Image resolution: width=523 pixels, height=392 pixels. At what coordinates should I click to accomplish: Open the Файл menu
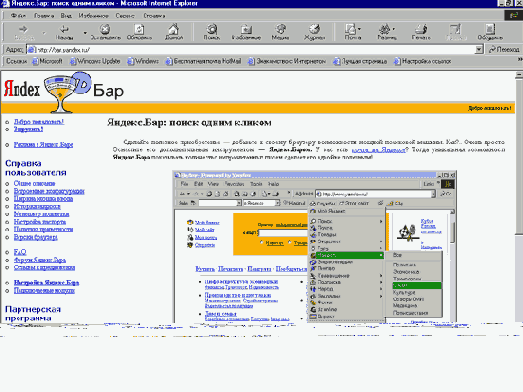pyautogui.click(x=18, y=16)
